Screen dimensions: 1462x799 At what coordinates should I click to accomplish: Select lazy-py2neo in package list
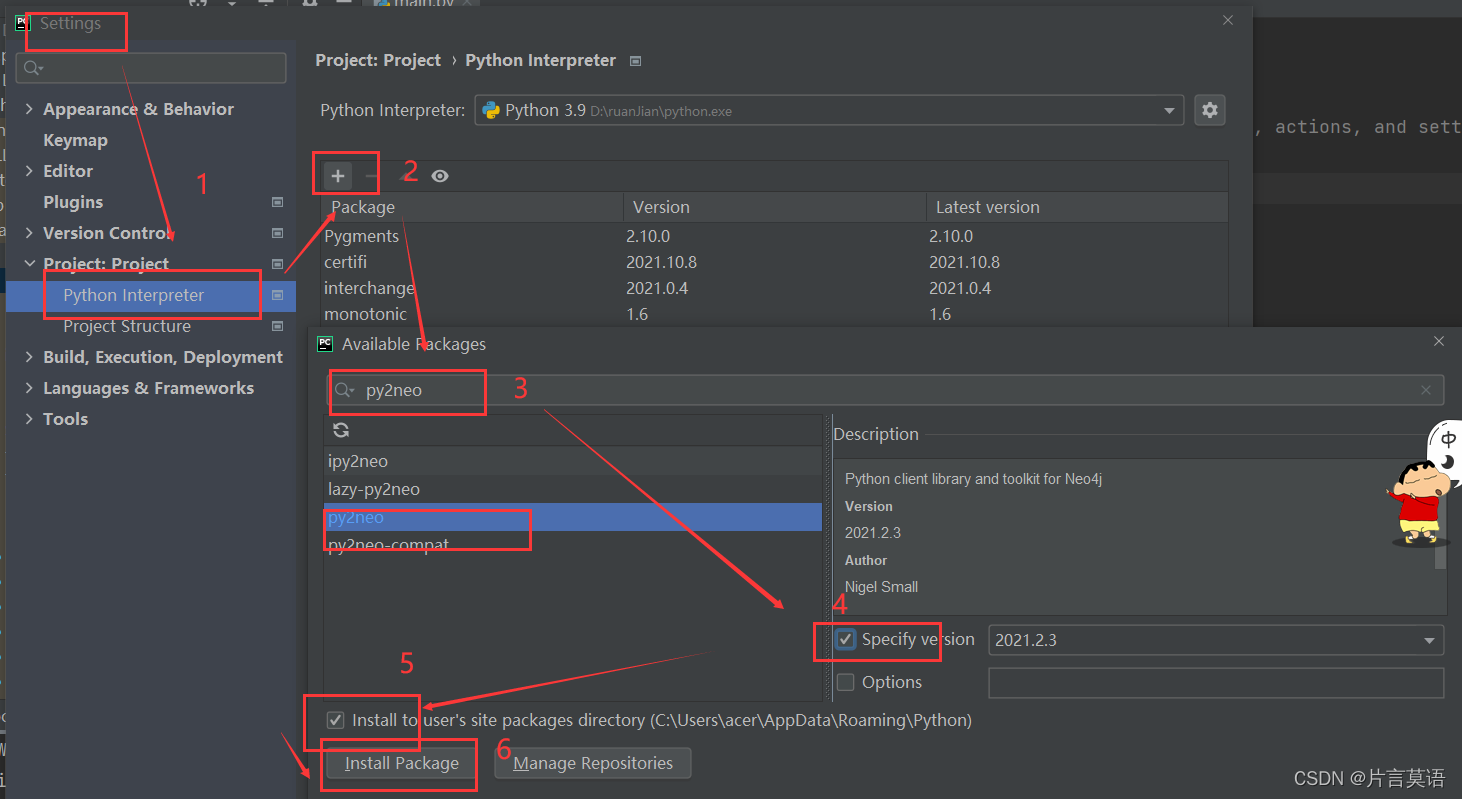573,489
